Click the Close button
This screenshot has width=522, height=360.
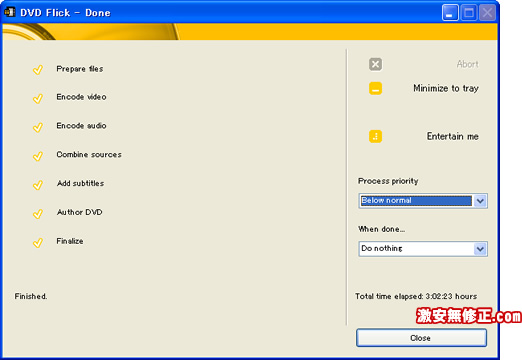coord(421,338)
